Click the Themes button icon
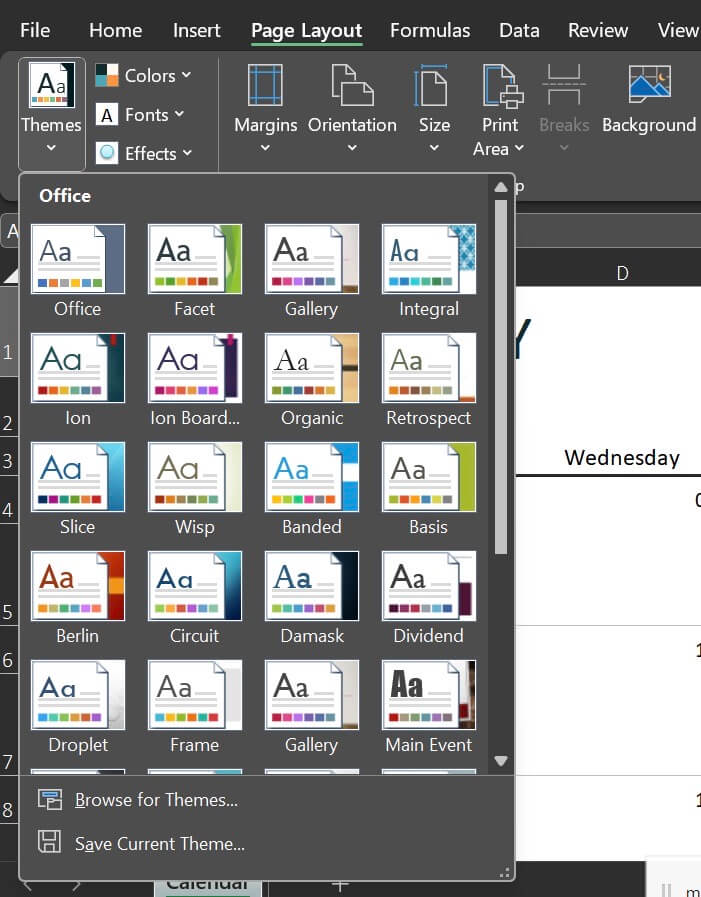Image resolution: width=701 pixels, height=897 pixels. coord(51,86)
